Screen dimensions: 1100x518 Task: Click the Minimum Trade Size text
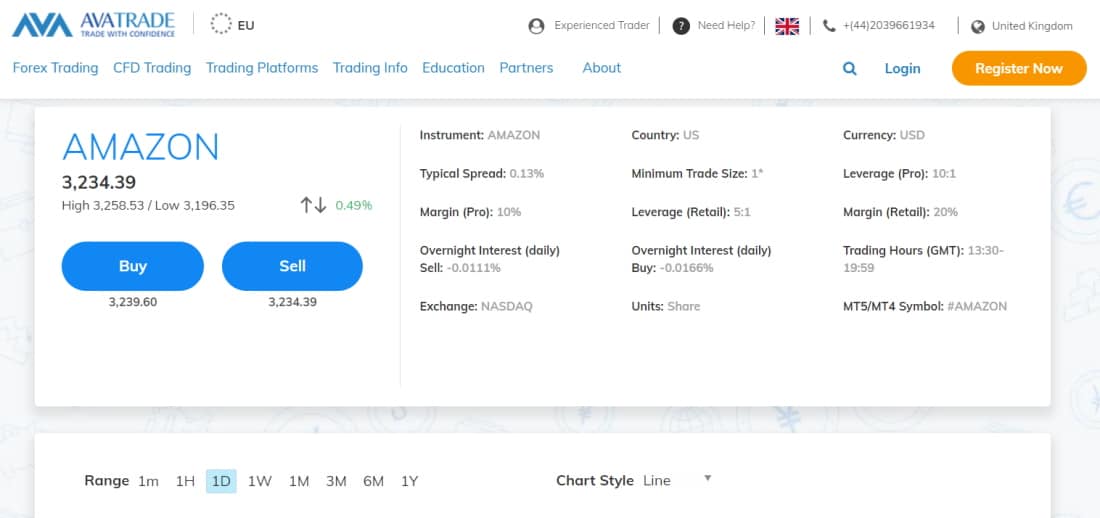697,173
